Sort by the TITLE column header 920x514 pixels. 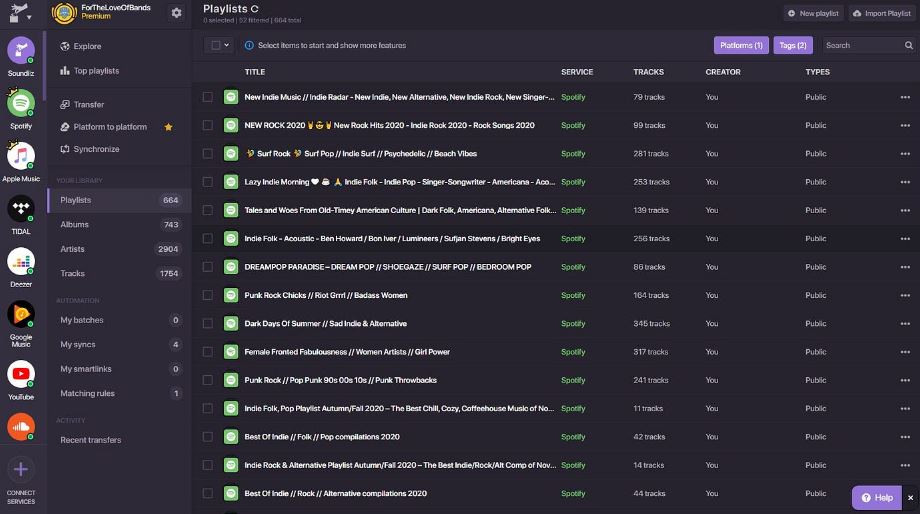255,72
